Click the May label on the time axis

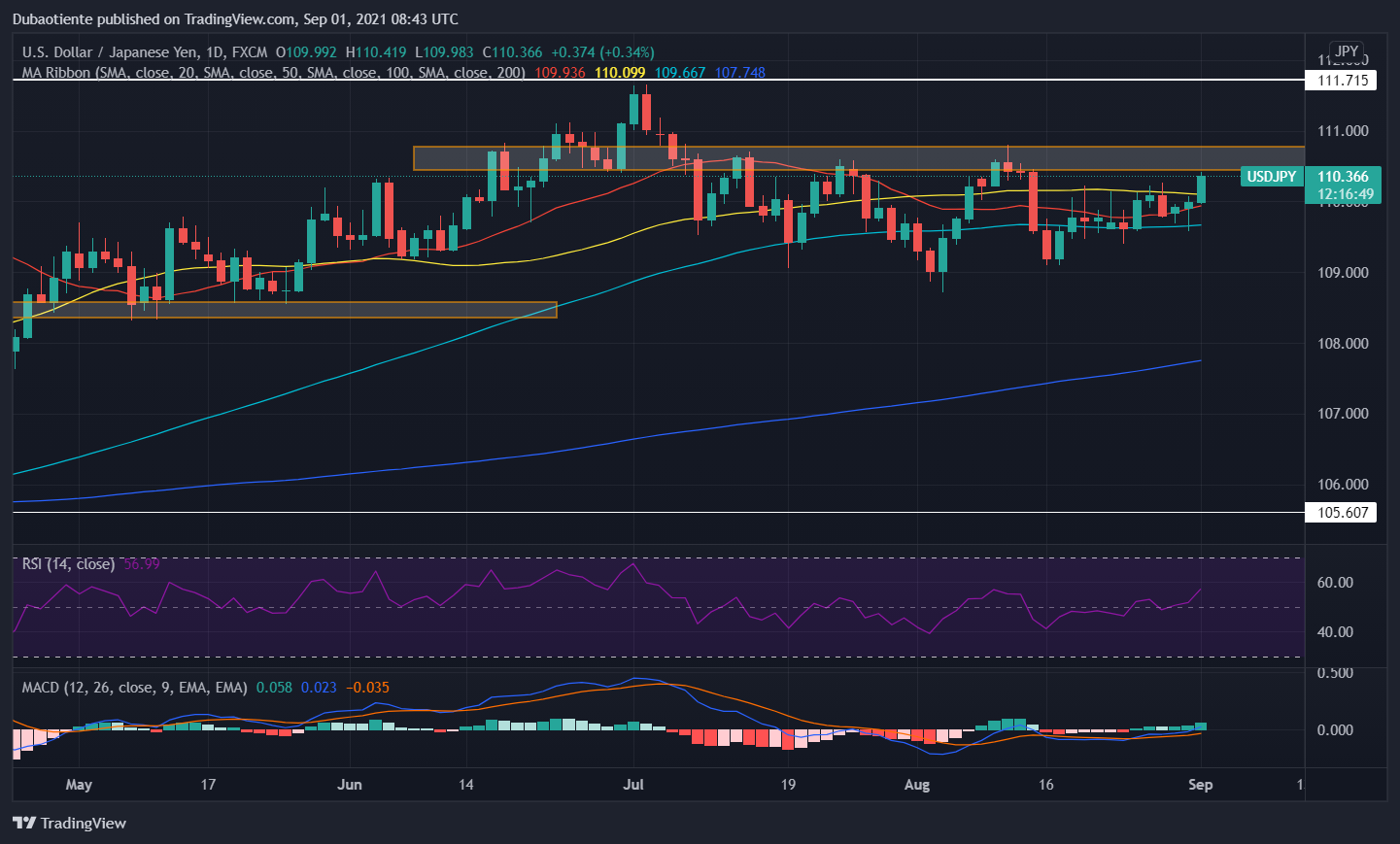[x=79, y=785]
